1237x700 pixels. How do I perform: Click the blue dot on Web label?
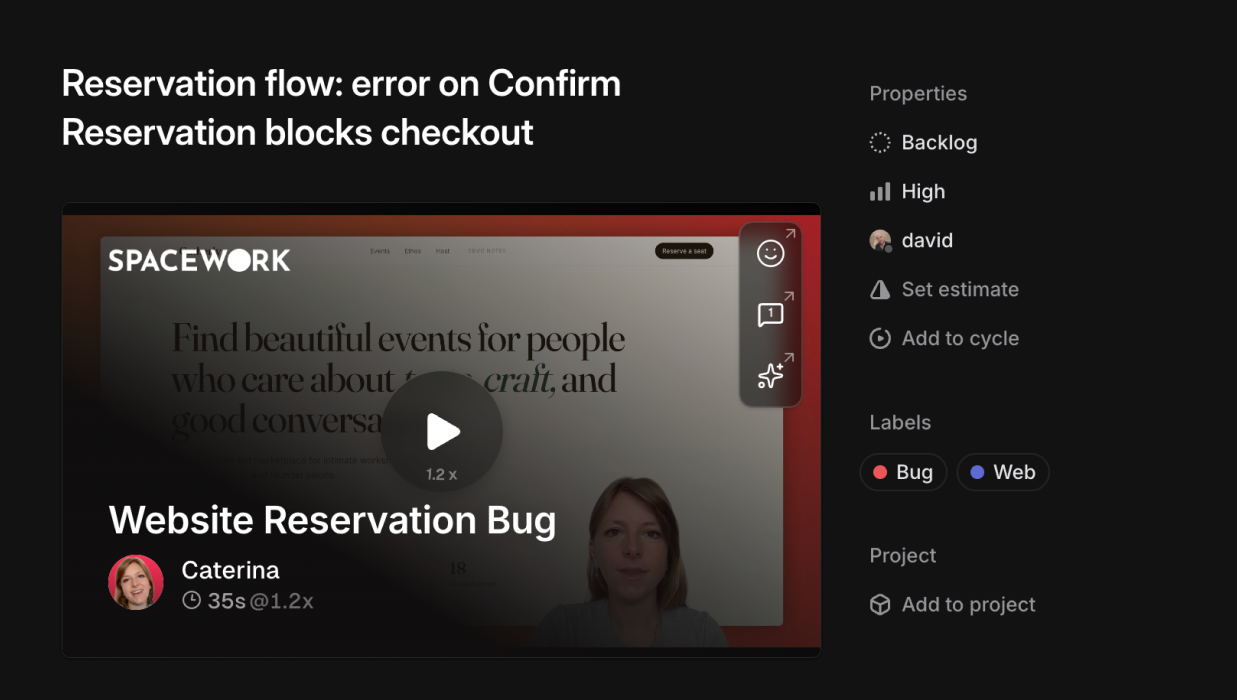[x=977, y=472]
